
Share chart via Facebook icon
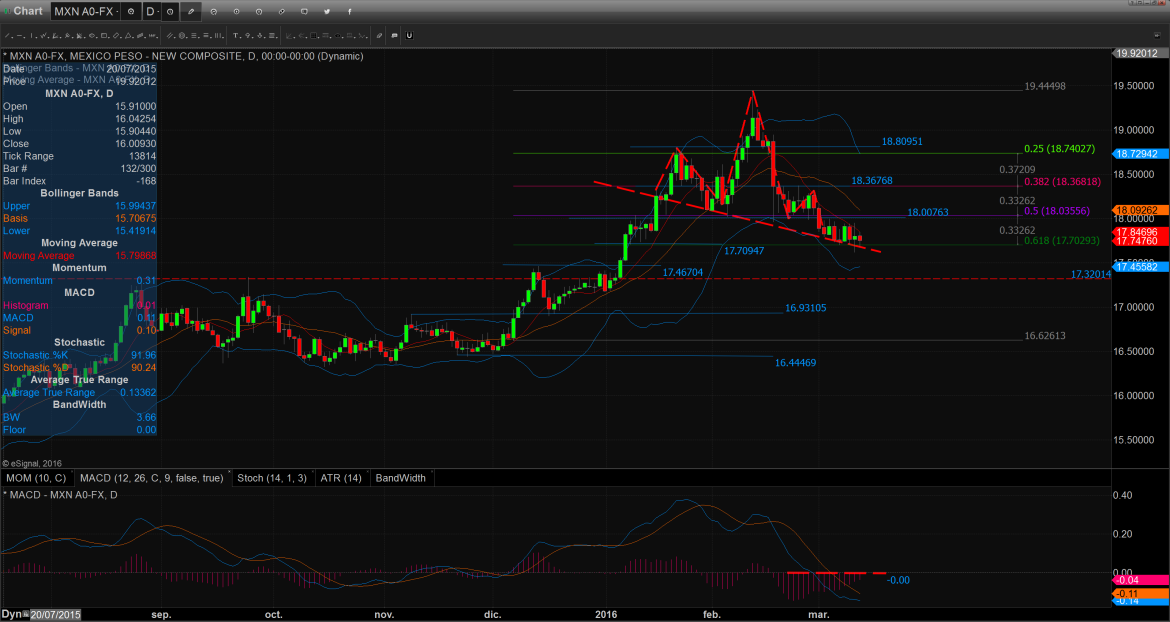click(350, 11)
